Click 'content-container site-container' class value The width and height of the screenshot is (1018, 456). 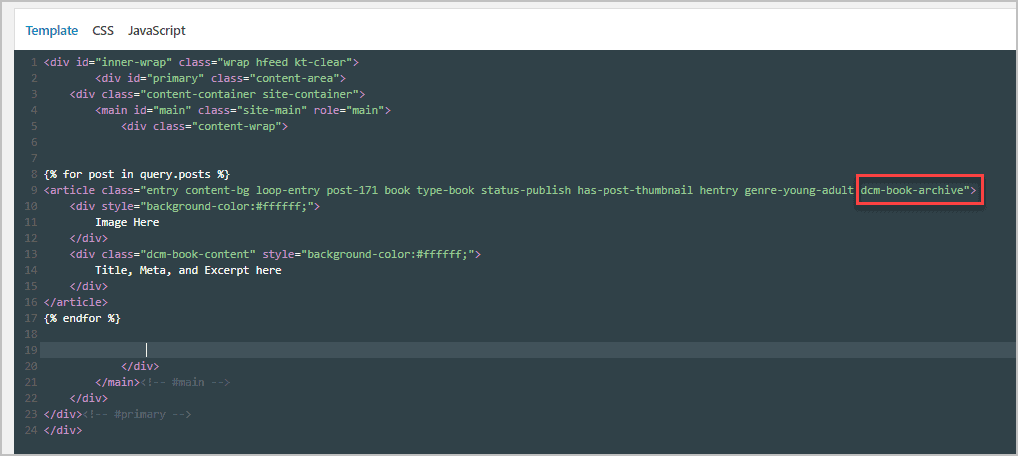click(x=253, y=95)
